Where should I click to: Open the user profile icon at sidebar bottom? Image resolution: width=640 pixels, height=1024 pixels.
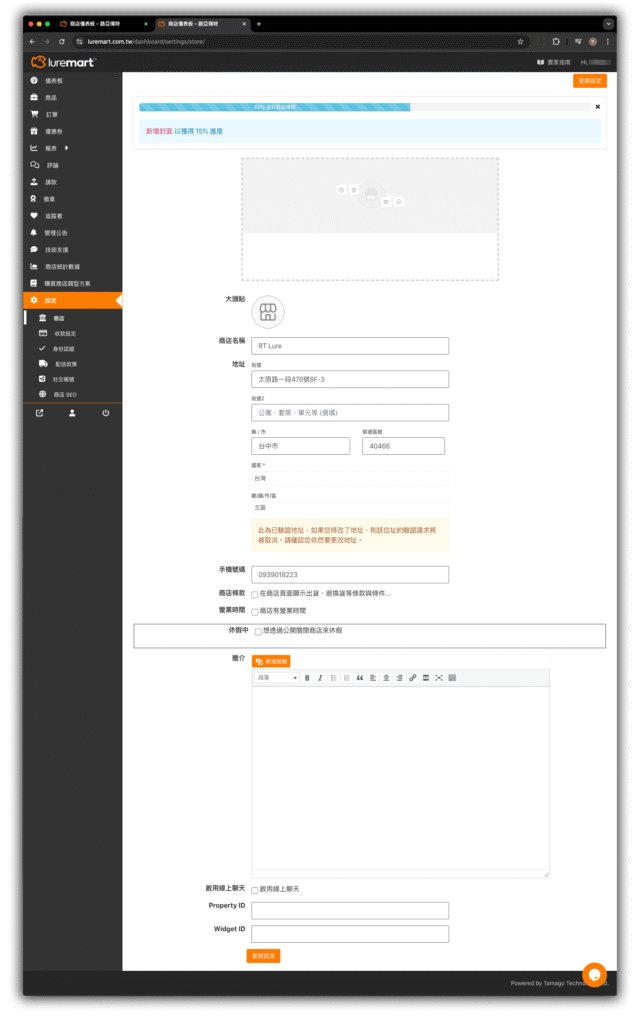click(72, 412)
